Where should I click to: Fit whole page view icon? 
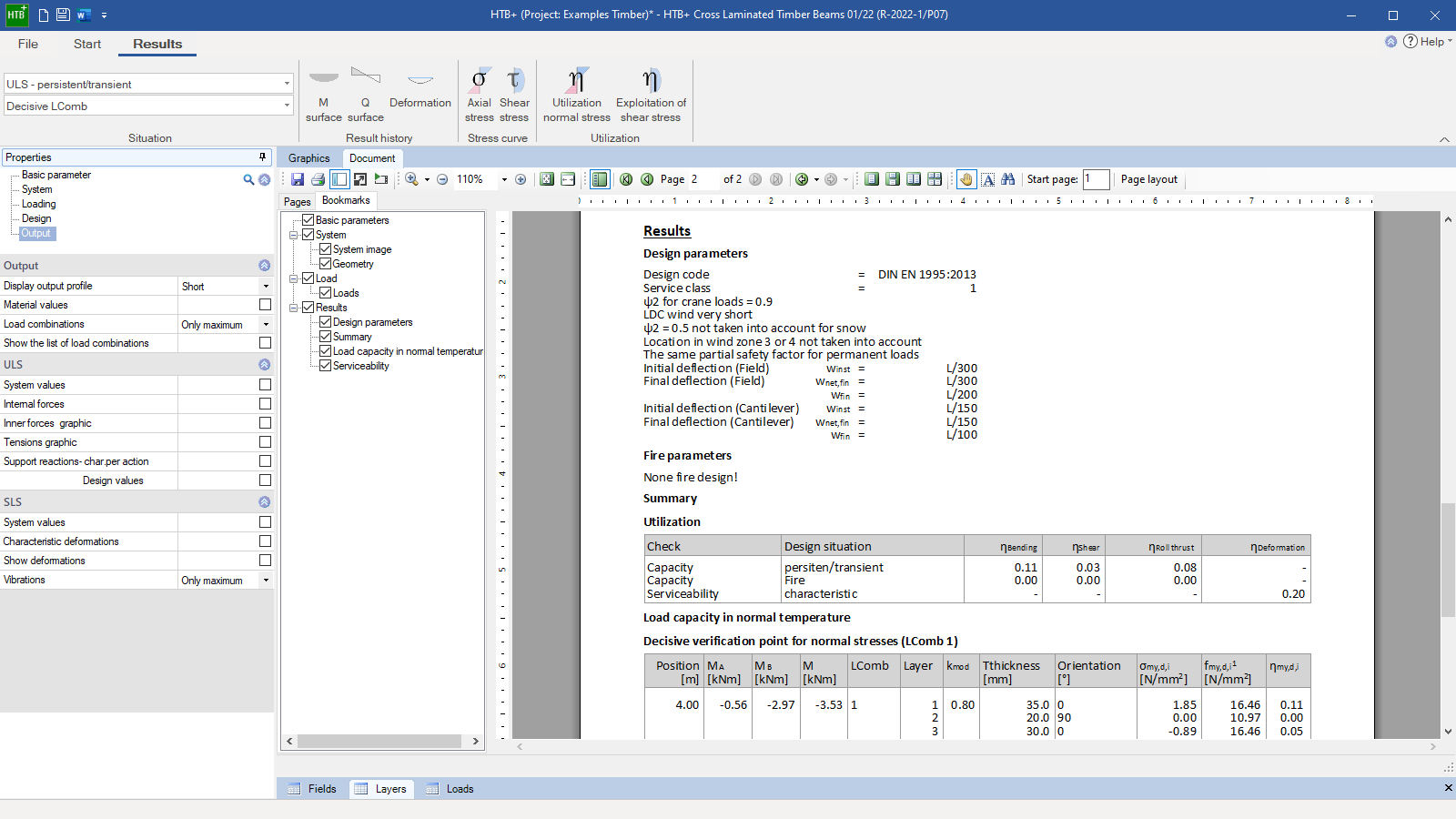tap(547, 179)
